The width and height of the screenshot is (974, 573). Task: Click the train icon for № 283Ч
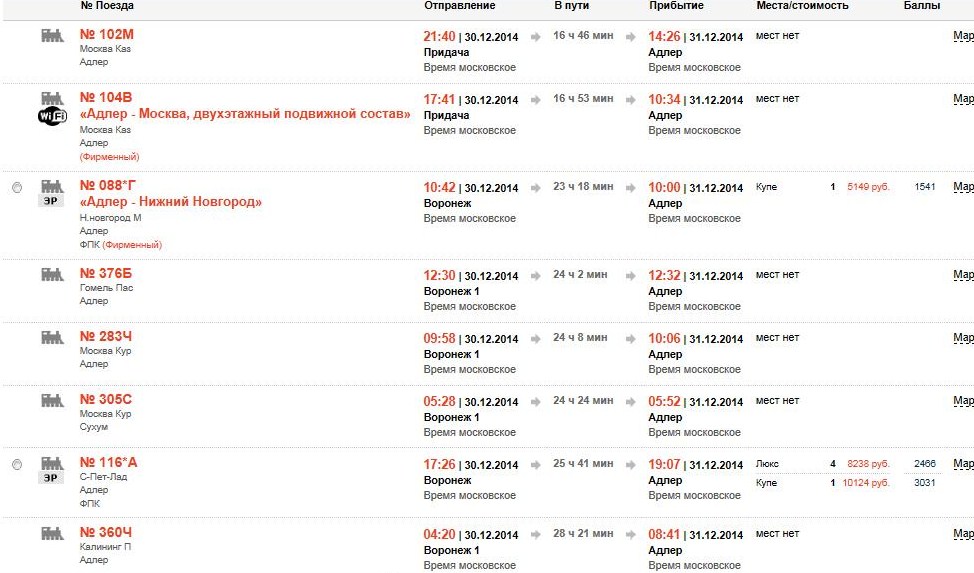[52, 337]
